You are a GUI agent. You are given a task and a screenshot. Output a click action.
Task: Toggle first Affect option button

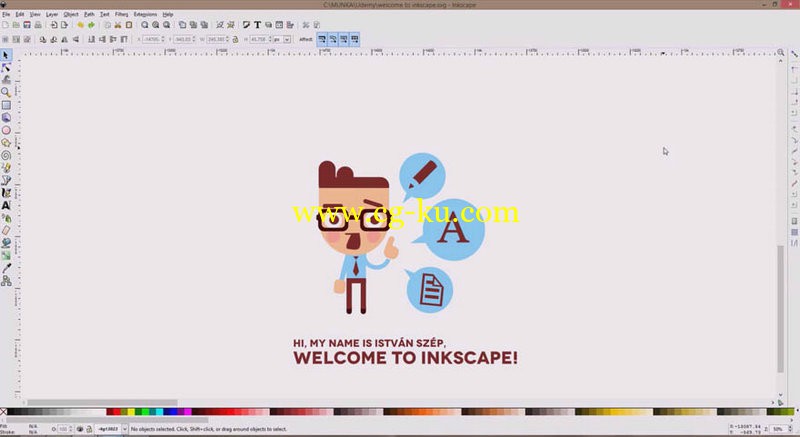(x=322, y=39)
